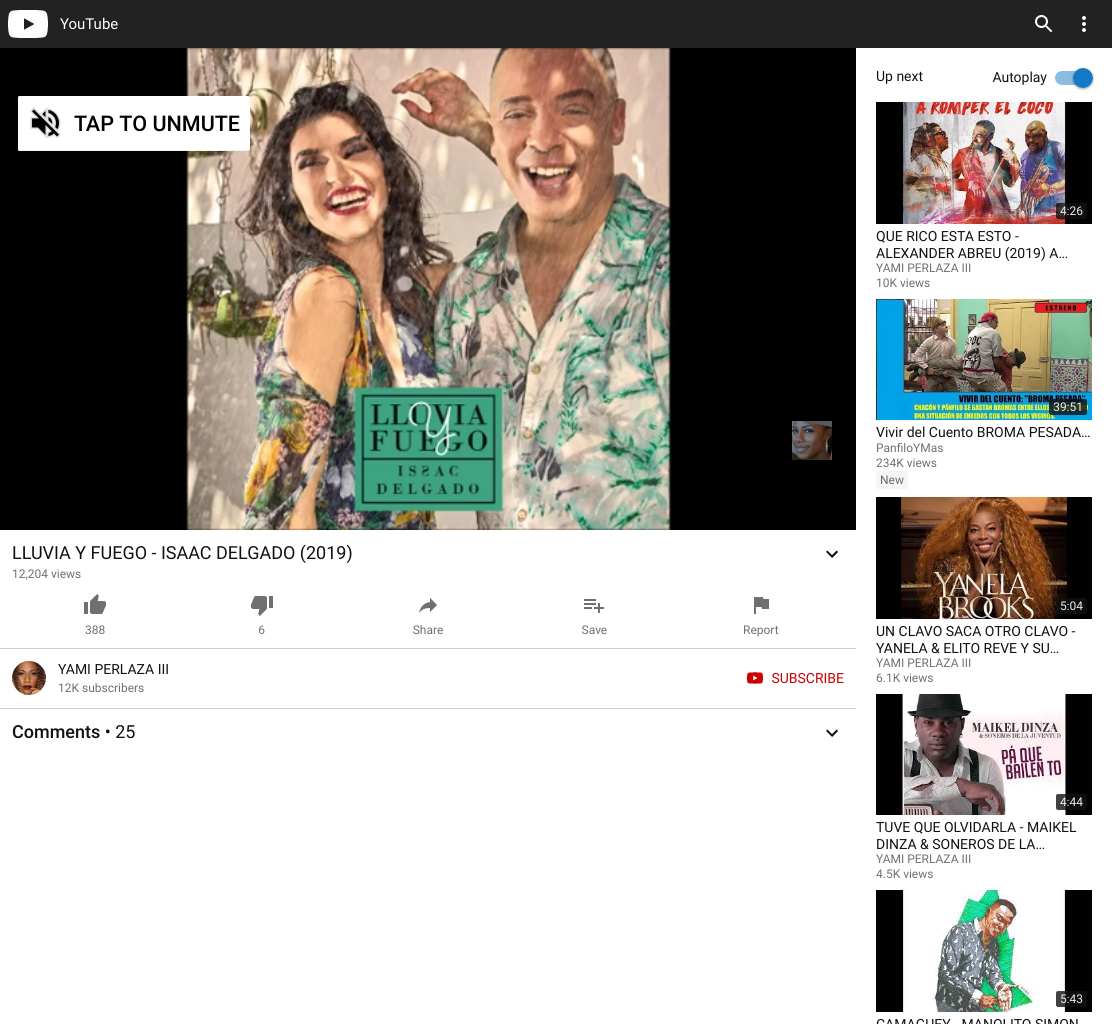Click the 234K views text
Image resolution: width=1112 pixels, height=1024 pixels.
tap(906, 463)
